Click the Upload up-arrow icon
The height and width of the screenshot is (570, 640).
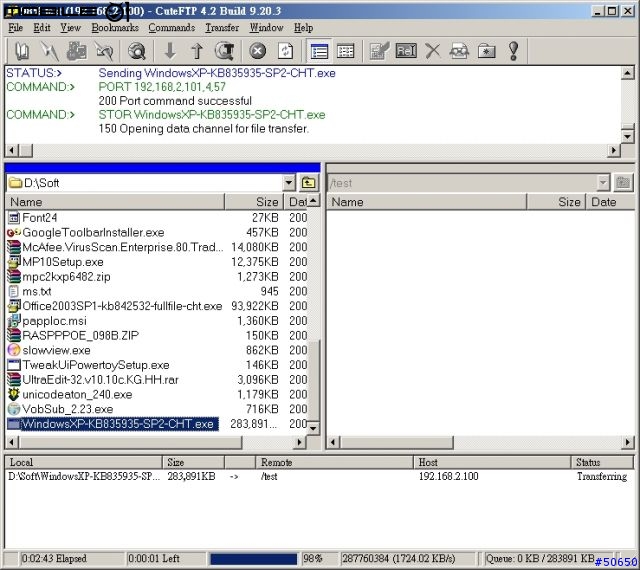pos(197,51)
